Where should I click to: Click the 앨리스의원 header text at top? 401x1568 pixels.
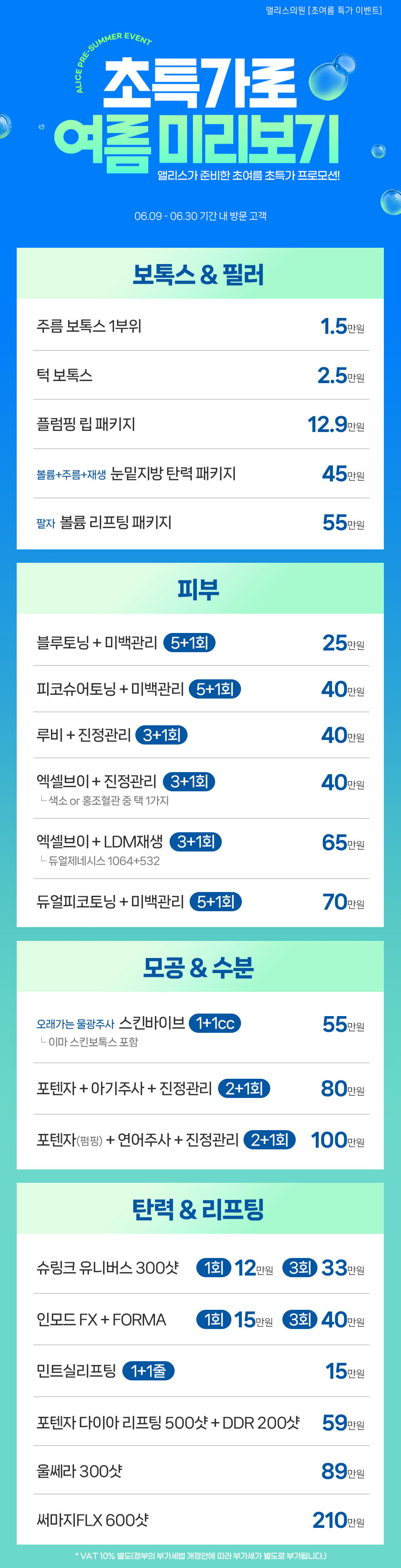(324, 10)
